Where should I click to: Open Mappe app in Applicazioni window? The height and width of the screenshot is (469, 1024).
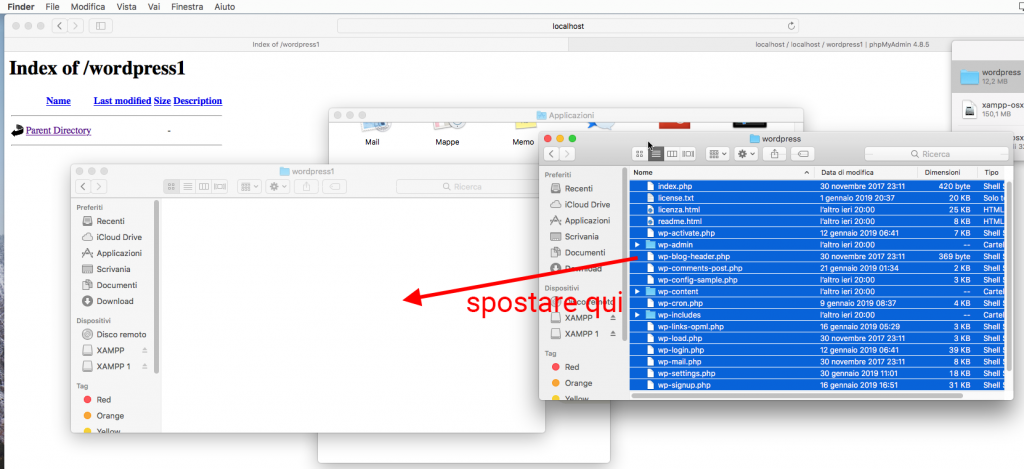(447, 133)
